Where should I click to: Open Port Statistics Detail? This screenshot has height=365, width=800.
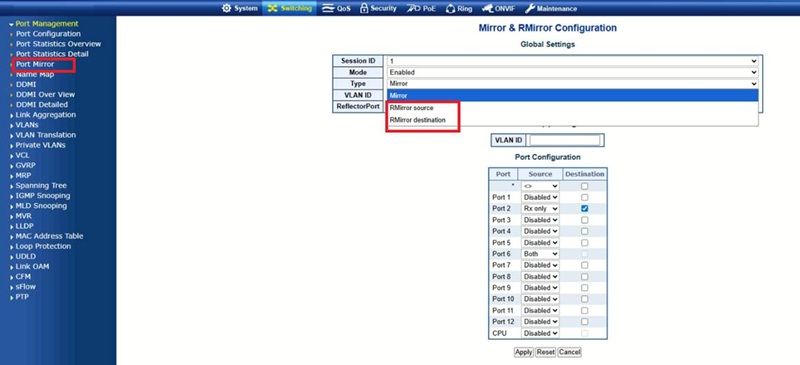(52, 54)
